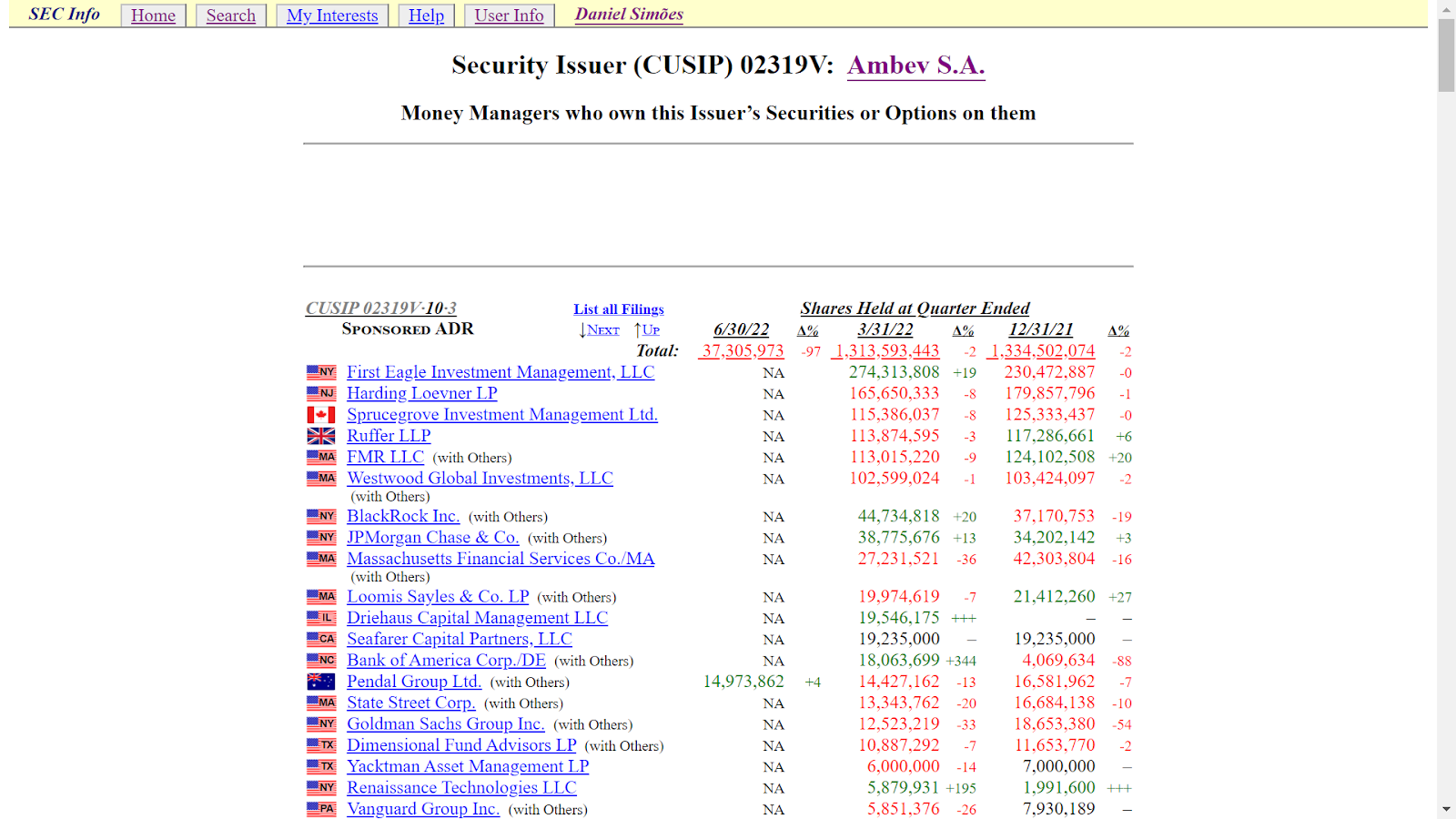1456x819 pixels.
Task: Open the User Info tab
Action: (509, 15)
